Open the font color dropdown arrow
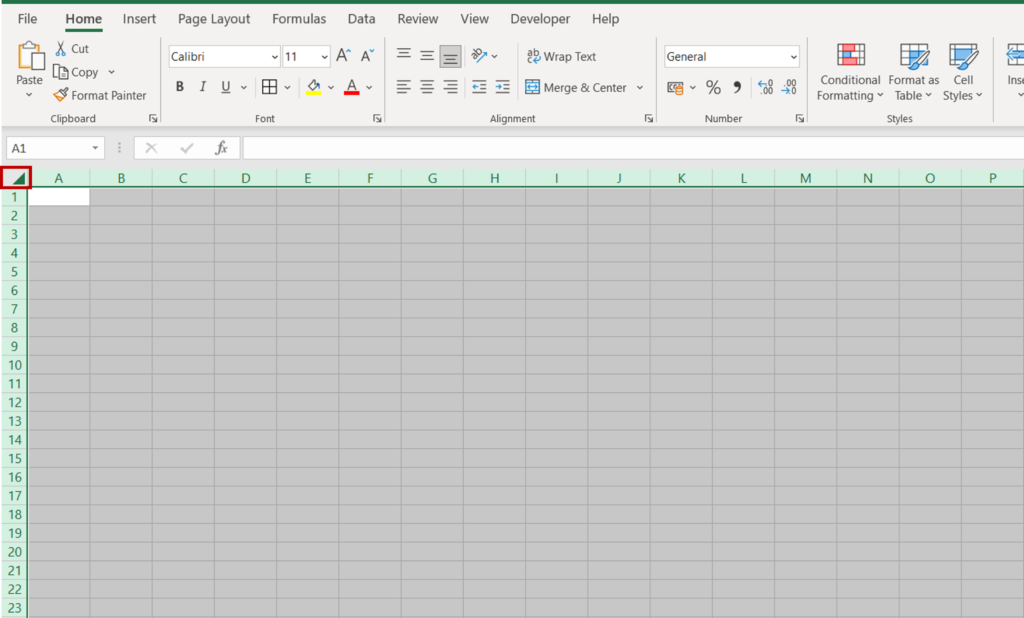This screenshot has width=1024, height=618. pyautogui.click(x=370, y=87)
